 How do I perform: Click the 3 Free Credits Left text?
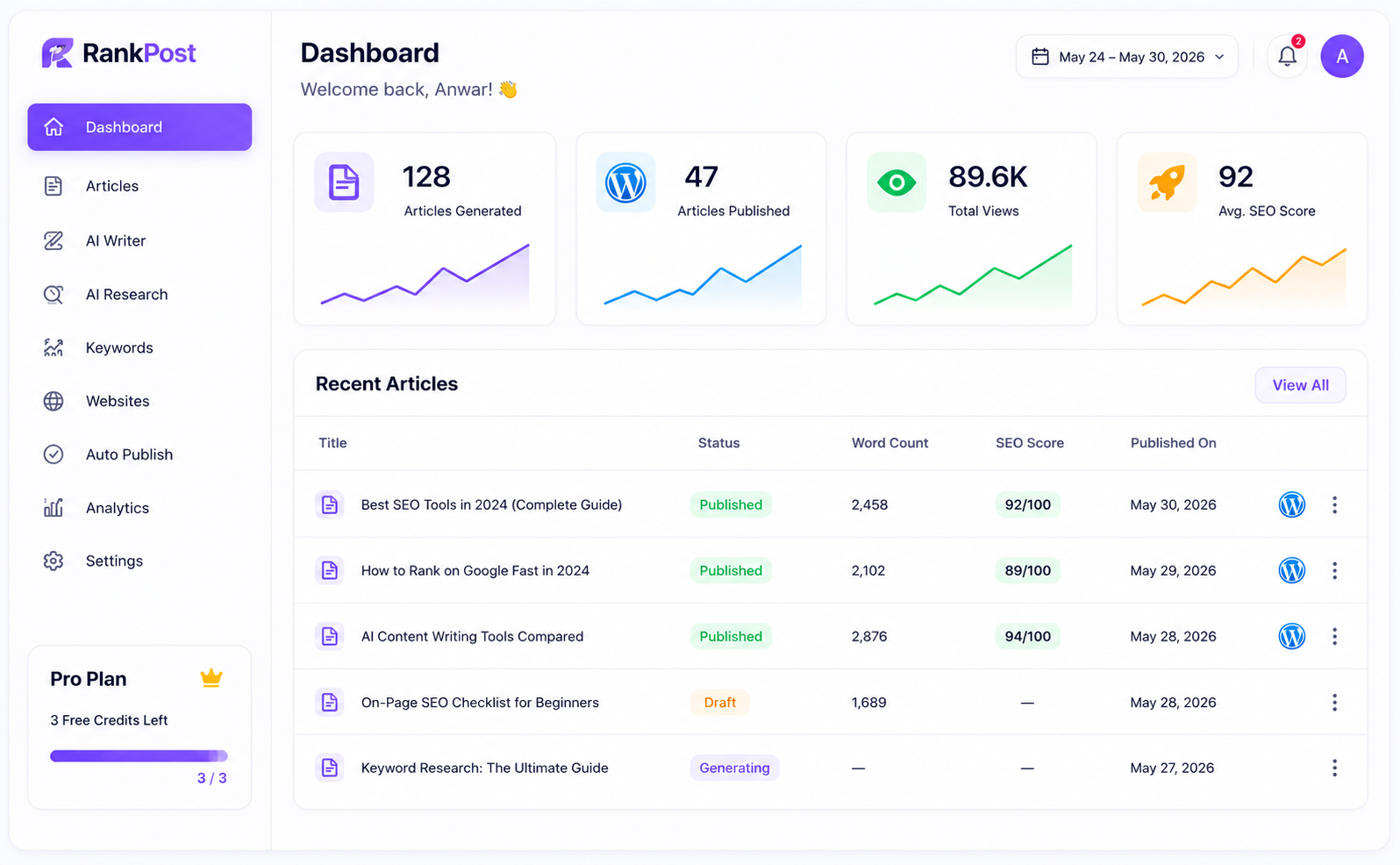[109, 720]
